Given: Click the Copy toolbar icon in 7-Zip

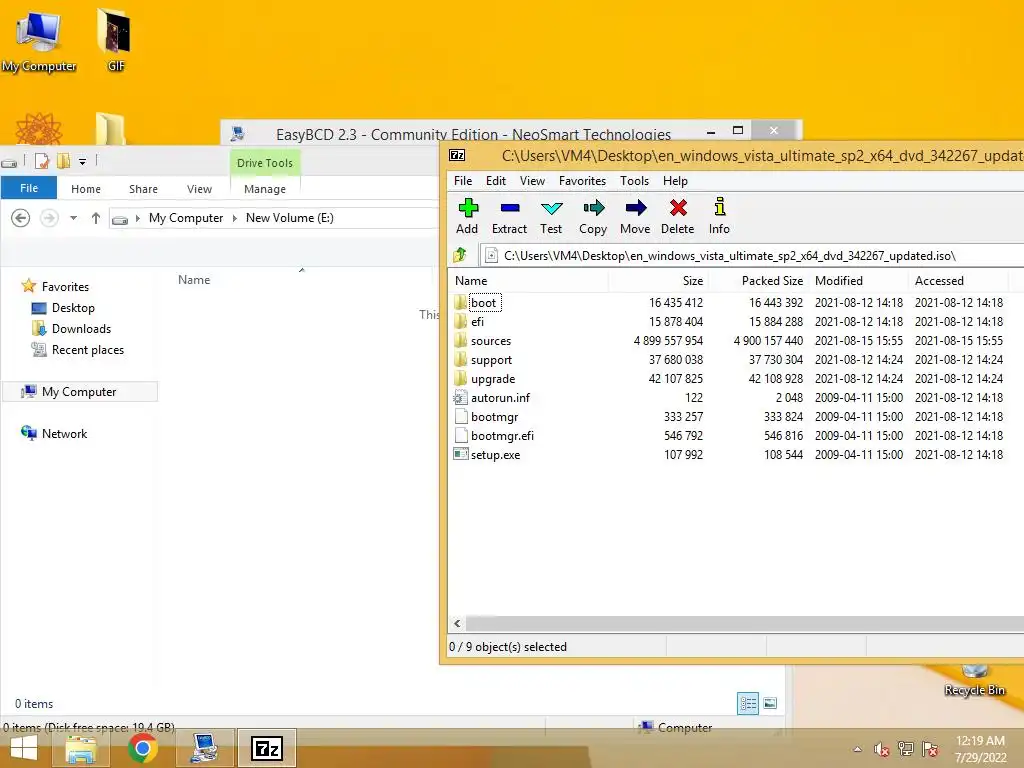Looking at the screenshot, I should click(x=593, y=216).
